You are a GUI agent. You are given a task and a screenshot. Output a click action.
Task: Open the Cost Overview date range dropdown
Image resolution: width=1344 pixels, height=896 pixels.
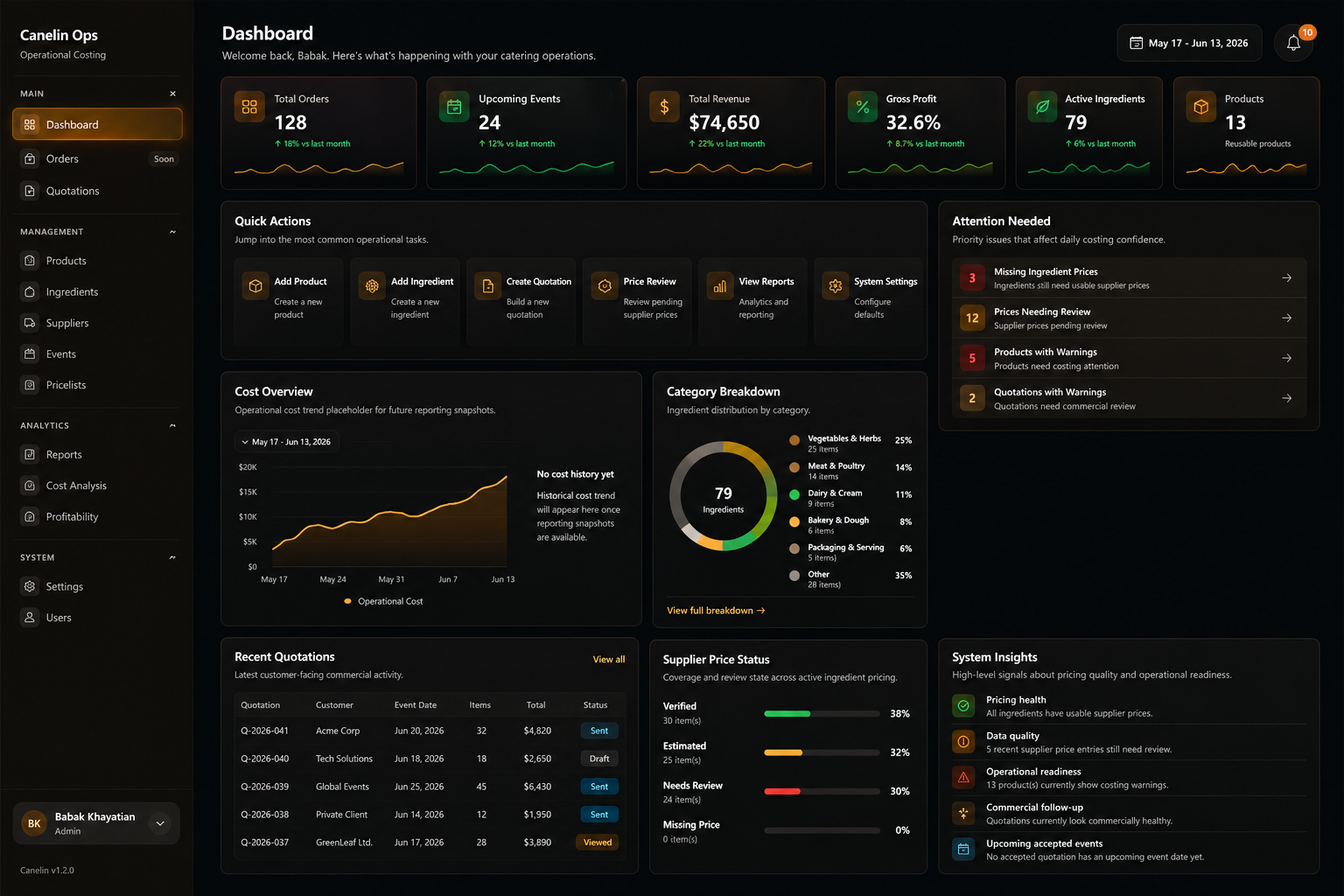[x=287, y=442]
